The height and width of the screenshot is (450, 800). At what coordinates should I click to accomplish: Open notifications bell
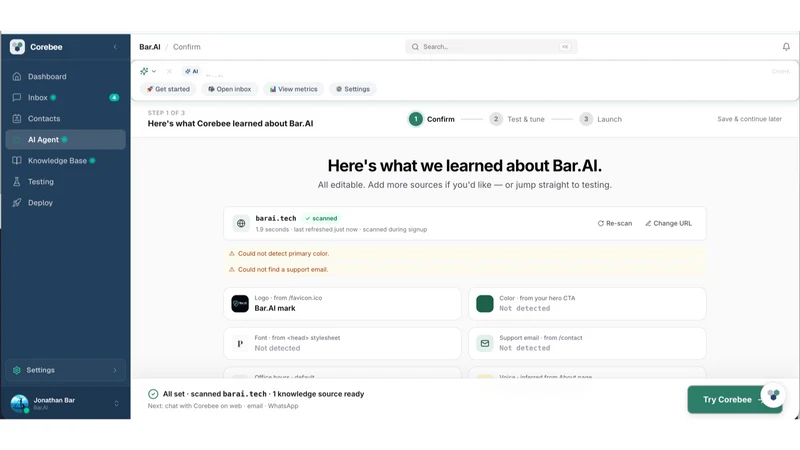tap(786, 47)
